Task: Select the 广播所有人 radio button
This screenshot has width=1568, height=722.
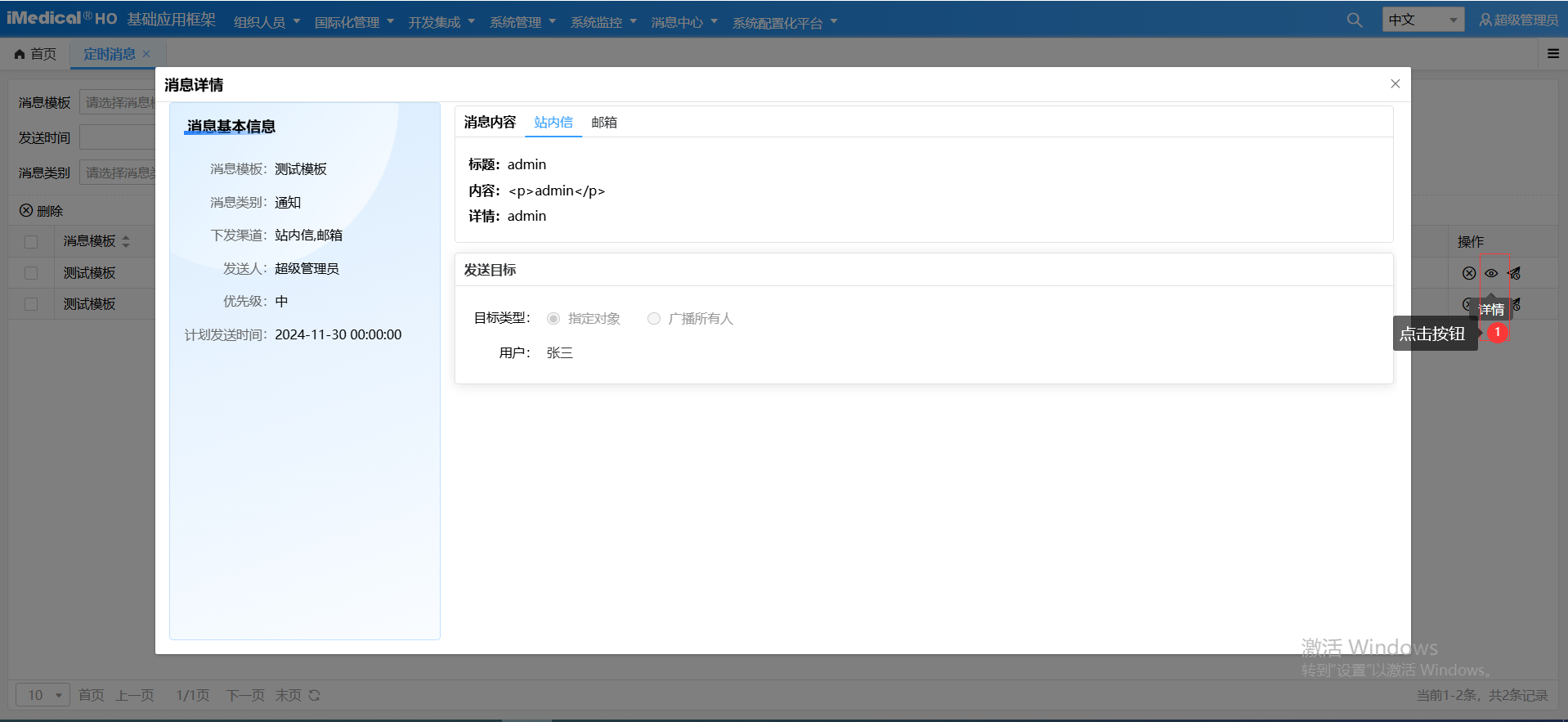Action: point(654,319)
